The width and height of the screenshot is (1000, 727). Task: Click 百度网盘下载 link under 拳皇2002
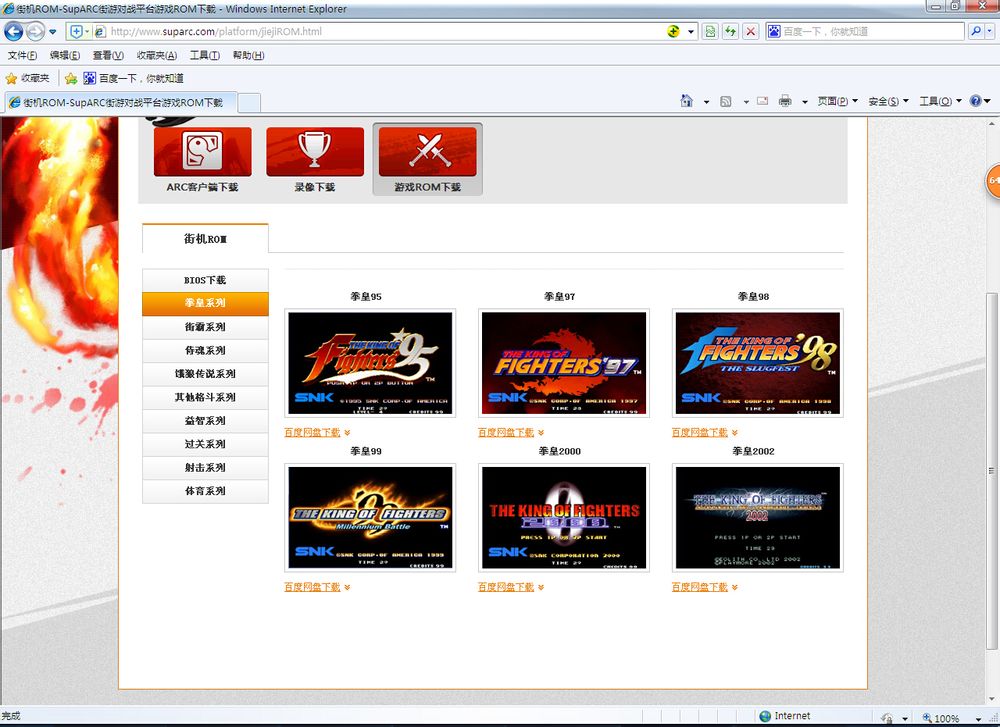(700, 587)
